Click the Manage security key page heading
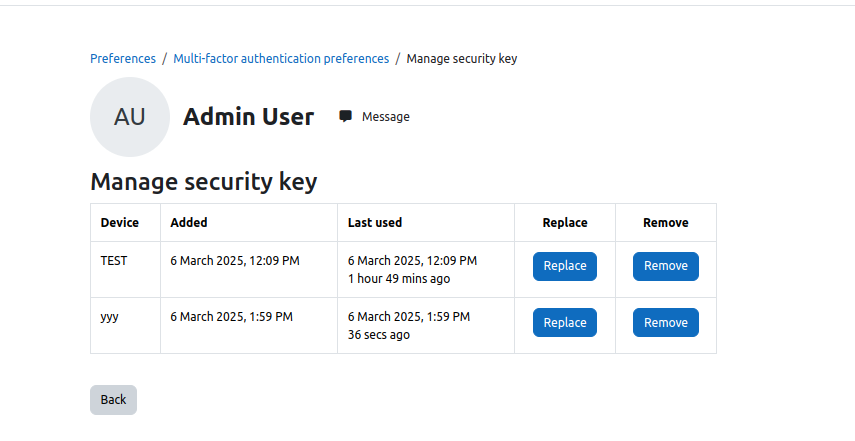Image resolution: width=855 pixels, height=441 pixels. pyautogui.click(x=203, y=182)
